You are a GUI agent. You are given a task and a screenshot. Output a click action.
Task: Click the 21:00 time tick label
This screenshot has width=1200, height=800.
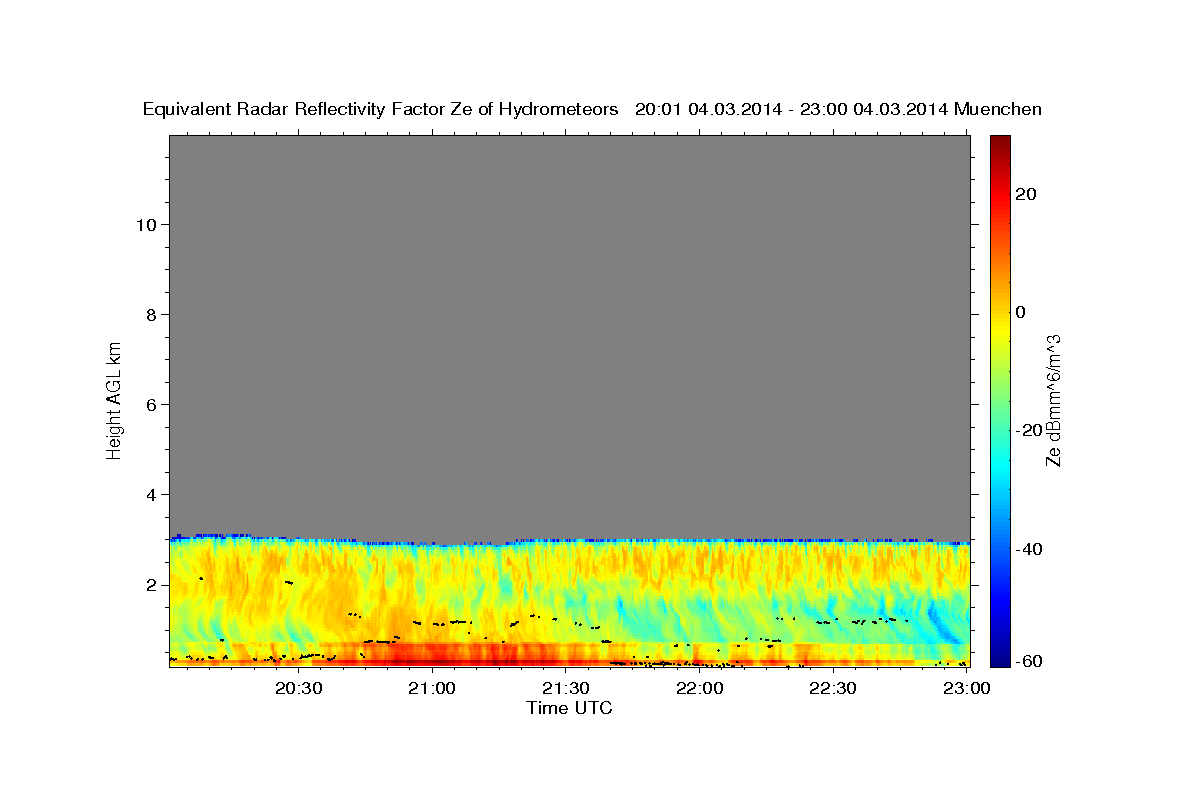point(432,688)
